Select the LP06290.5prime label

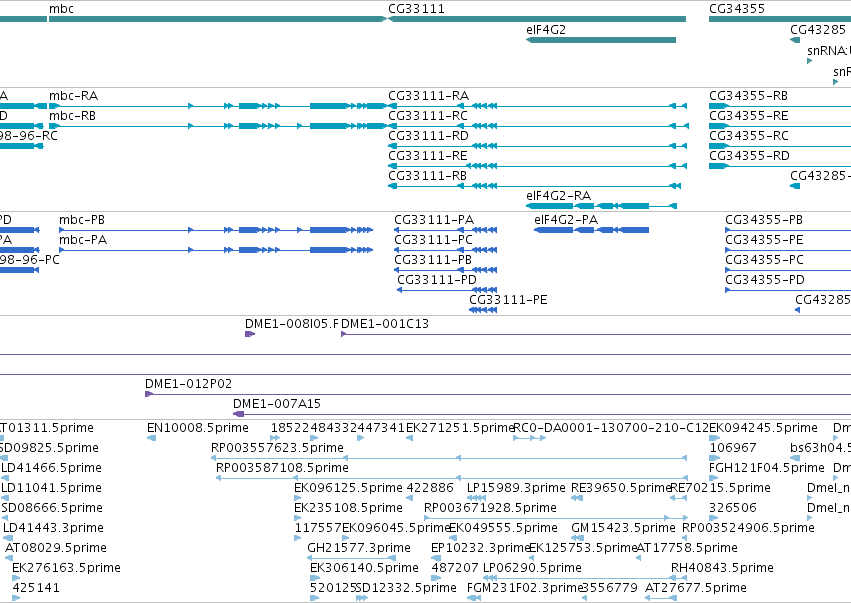pos(532,568)
